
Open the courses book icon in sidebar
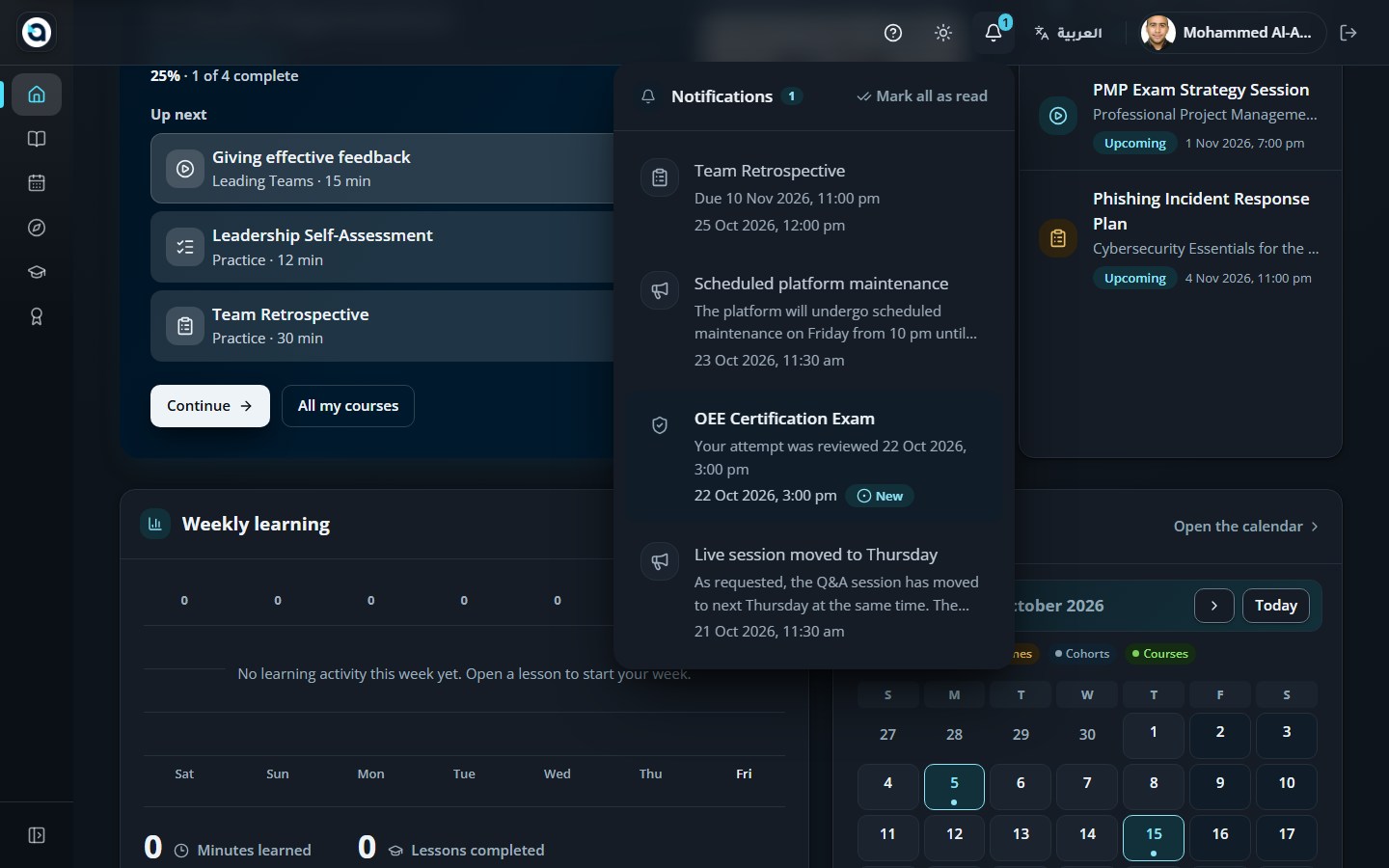point(37,139)
